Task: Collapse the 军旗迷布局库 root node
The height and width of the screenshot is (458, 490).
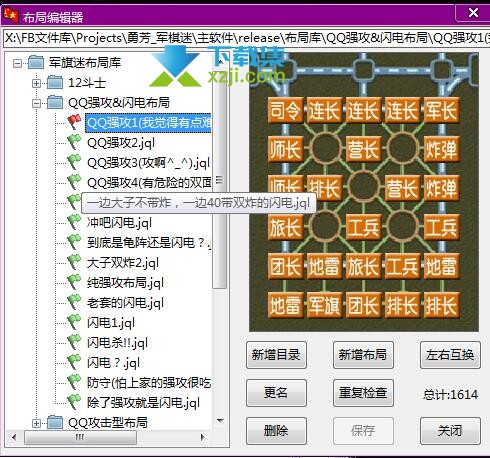Action: pyautogui.click(x=17, y=63)
